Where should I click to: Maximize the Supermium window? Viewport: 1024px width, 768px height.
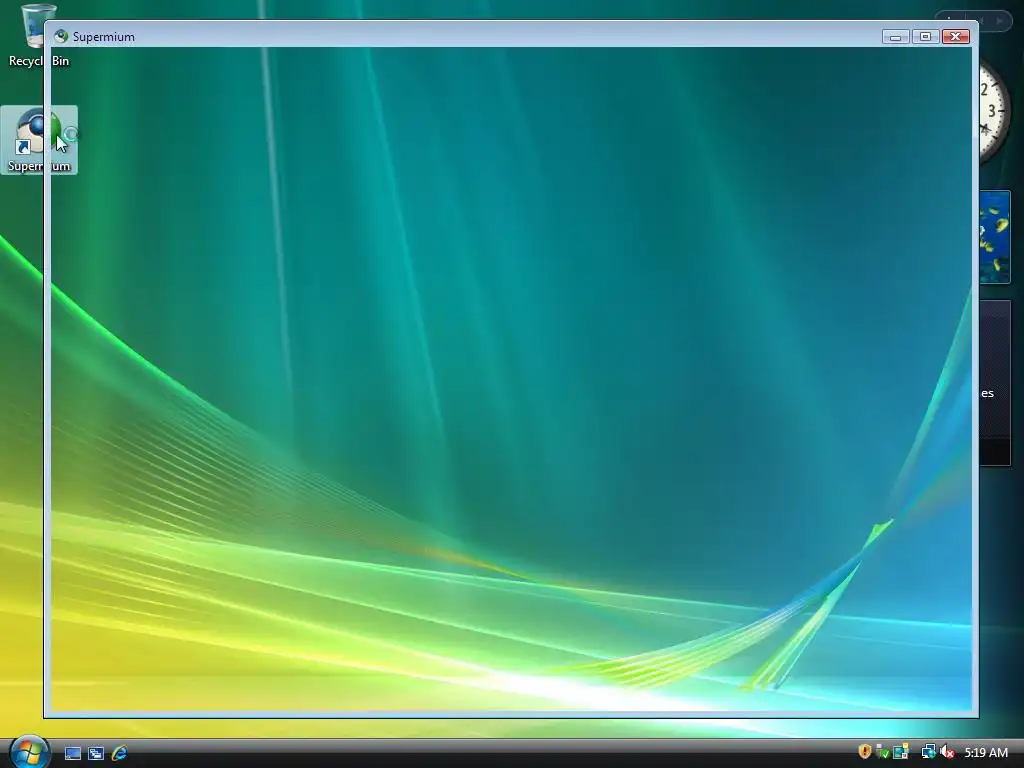click(925, 37)
